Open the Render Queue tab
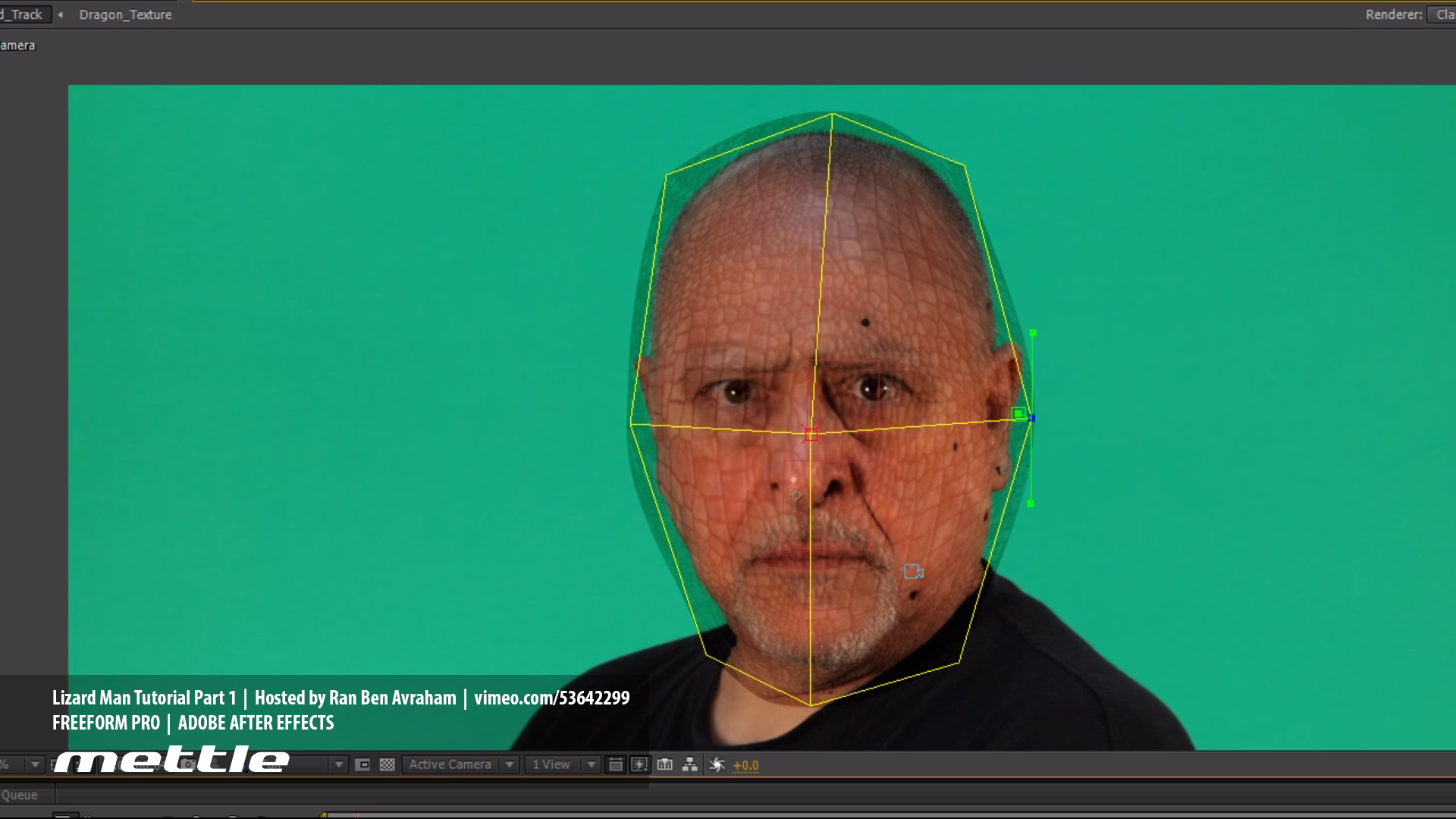1456x819 pixels. coord(20,795)
